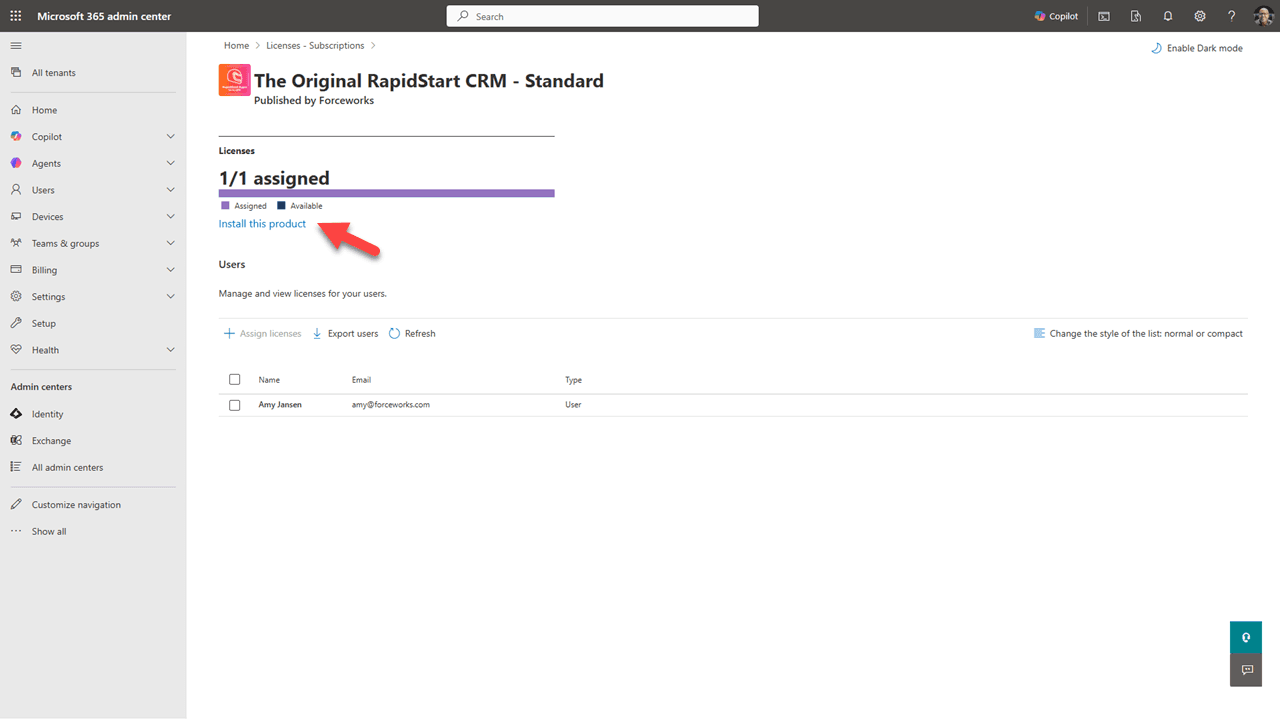Expand the Settings navigation chevron
The height and width of the screenshot is (720, 1280).
[170, 297]
